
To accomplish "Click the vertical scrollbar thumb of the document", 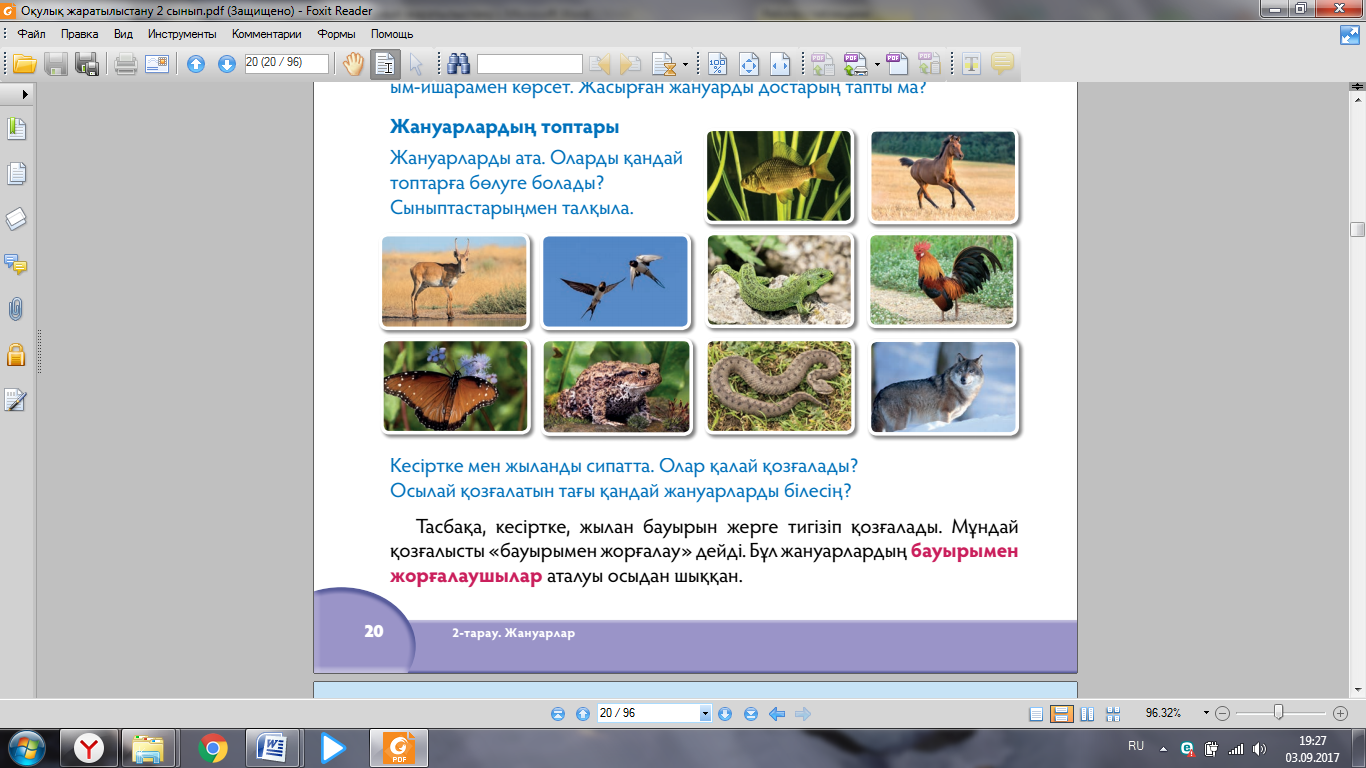I will (x=1357, y=229).
